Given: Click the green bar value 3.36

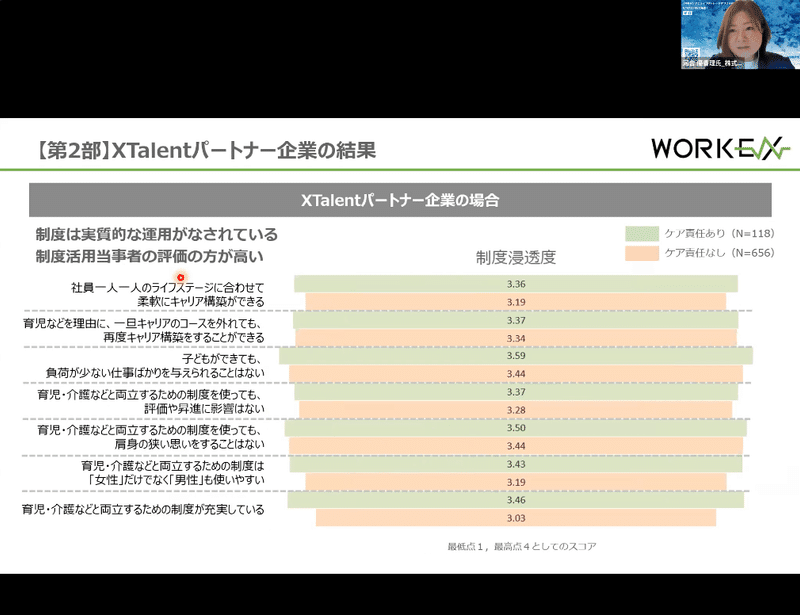Looking at the screenshot, I should click(516, 284).
